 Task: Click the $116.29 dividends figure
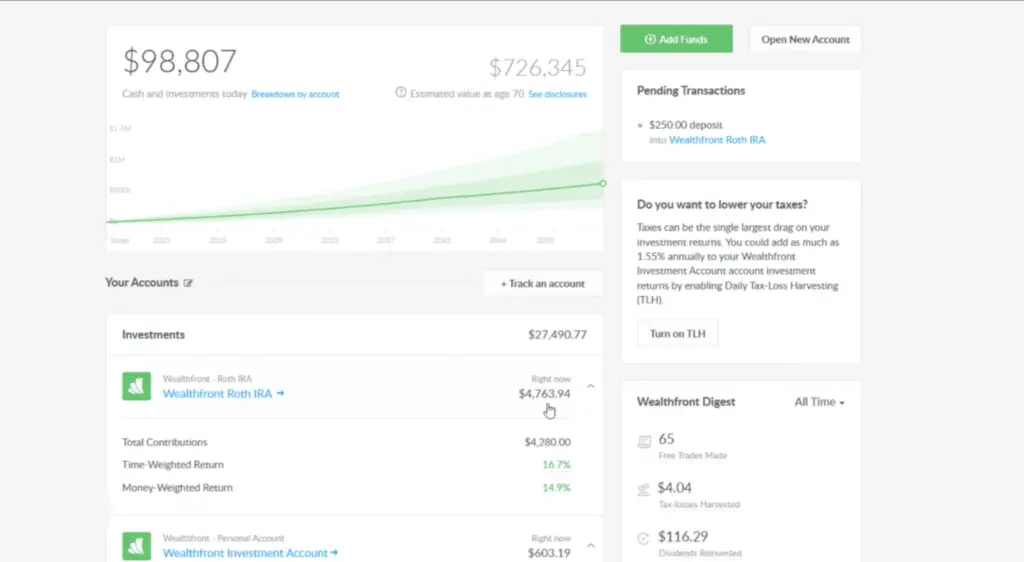pyautogui.click(x=683, y=537)
